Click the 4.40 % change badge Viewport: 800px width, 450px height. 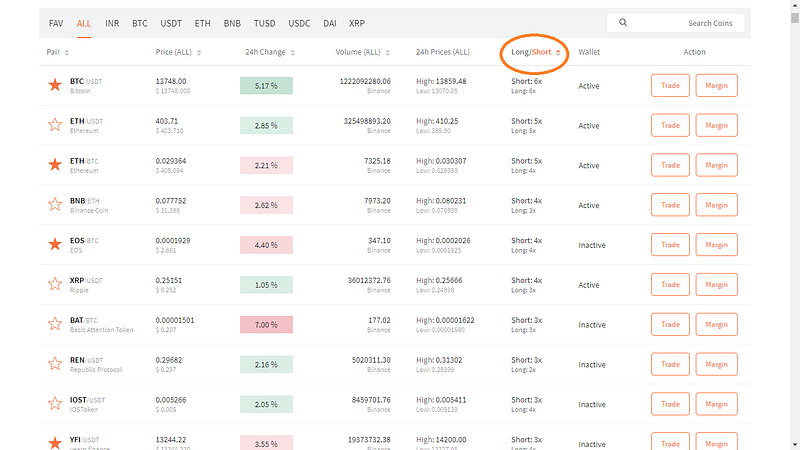pos(266,245)
